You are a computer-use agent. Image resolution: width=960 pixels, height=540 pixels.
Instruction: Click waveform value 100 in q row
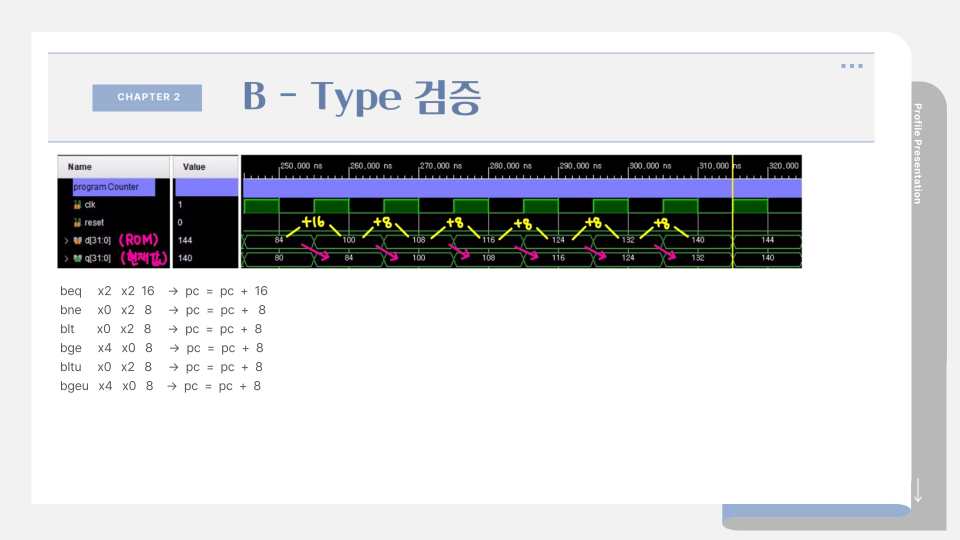click(418, 258)
